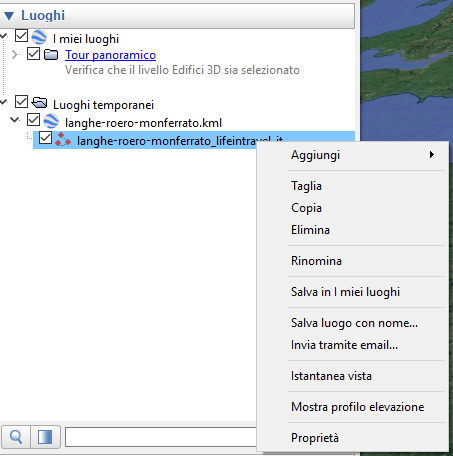Click the panel view icon beside search

(x=45, y=437)
